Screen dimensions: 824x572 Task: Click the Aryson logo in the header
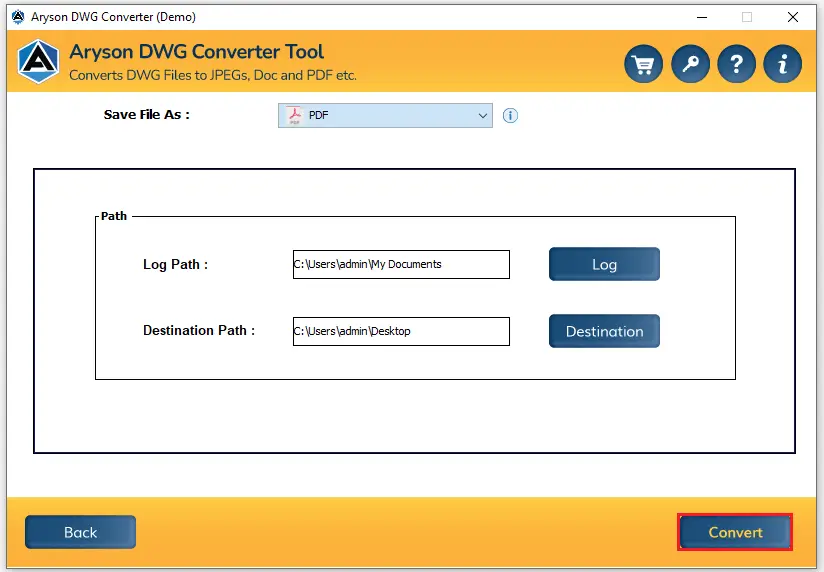[38, 62]
